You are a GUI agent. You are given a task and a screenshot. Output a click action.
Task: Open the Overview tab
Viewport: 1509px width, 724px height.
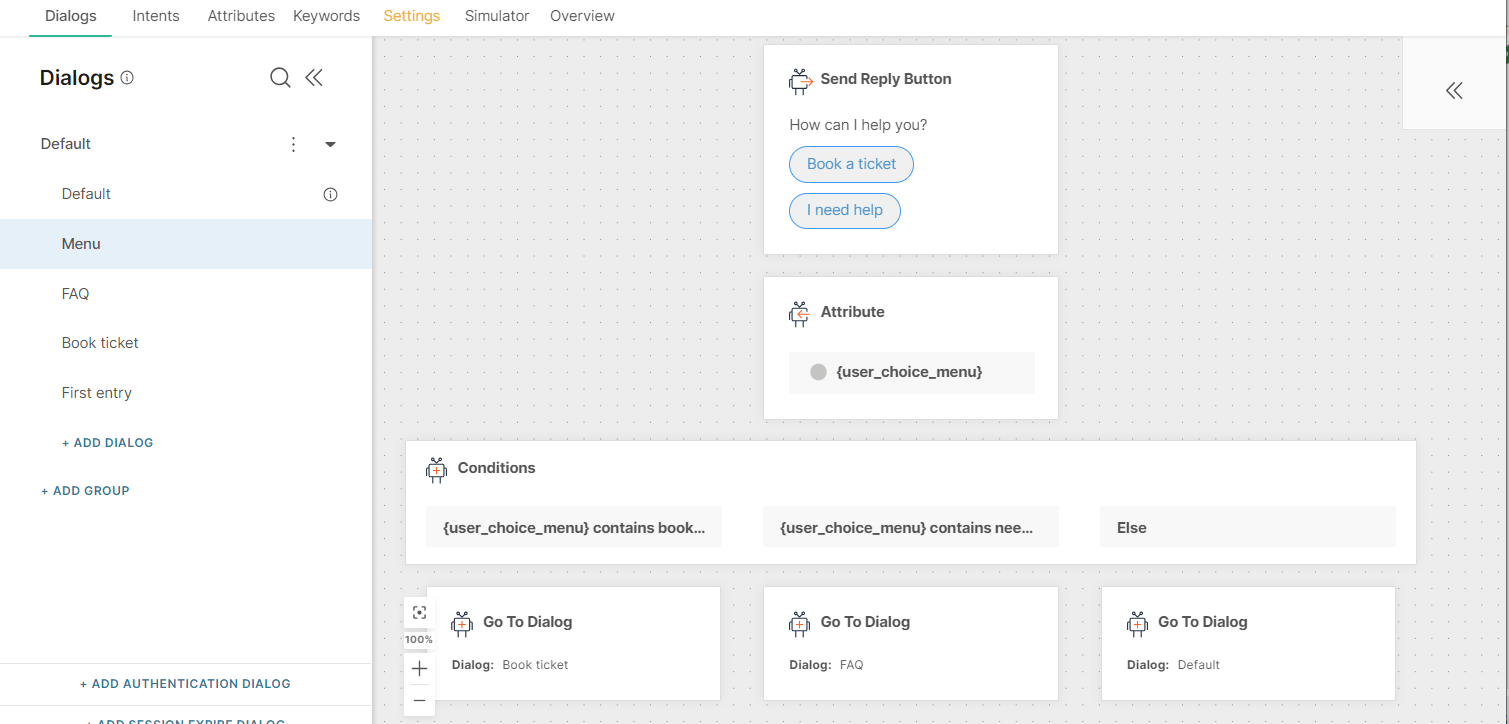click(x=582, y=16)
